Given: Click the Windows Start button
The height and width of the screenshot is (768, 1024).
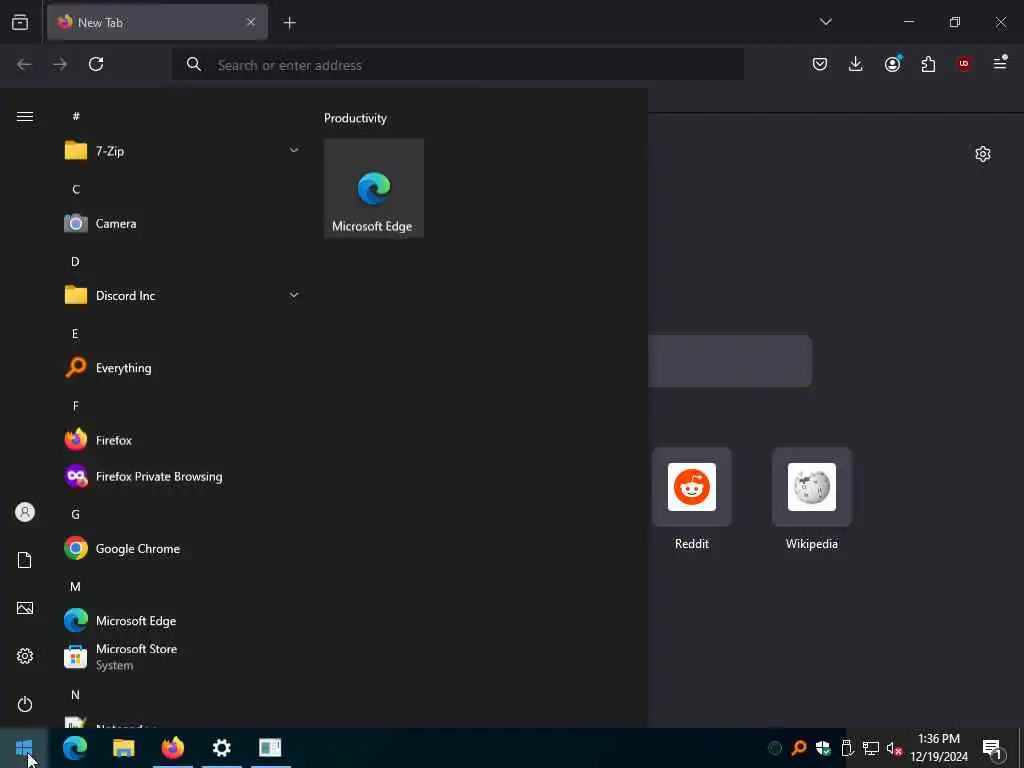Looking at the screenshot, I should click(24, 748).
